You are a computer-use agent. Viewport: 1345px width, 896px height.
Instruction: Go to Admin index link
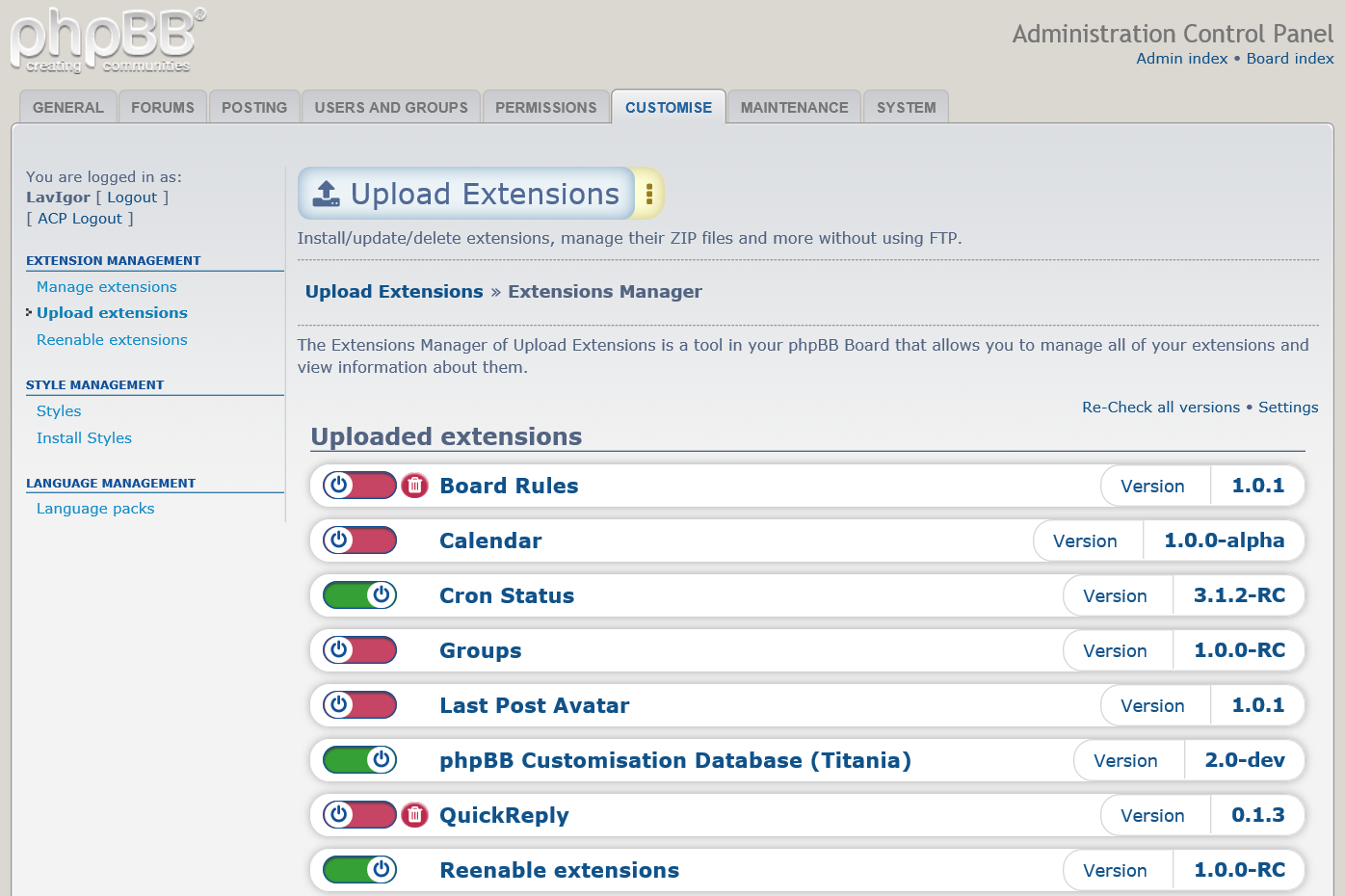click(1182, 59)
